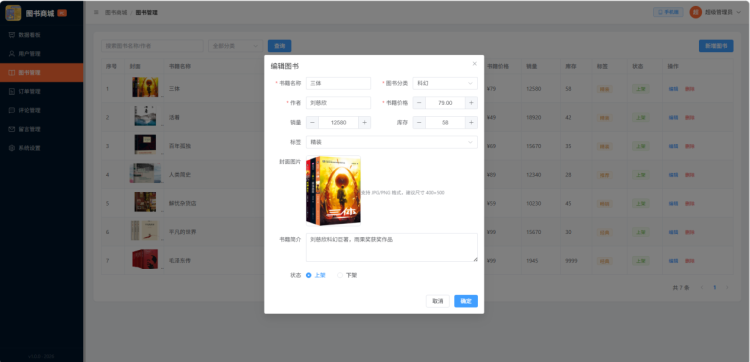Viewport: 750px width, 362px height.
Task: Decrease 库存 with the minus button
Action: [x=419, y=122]
